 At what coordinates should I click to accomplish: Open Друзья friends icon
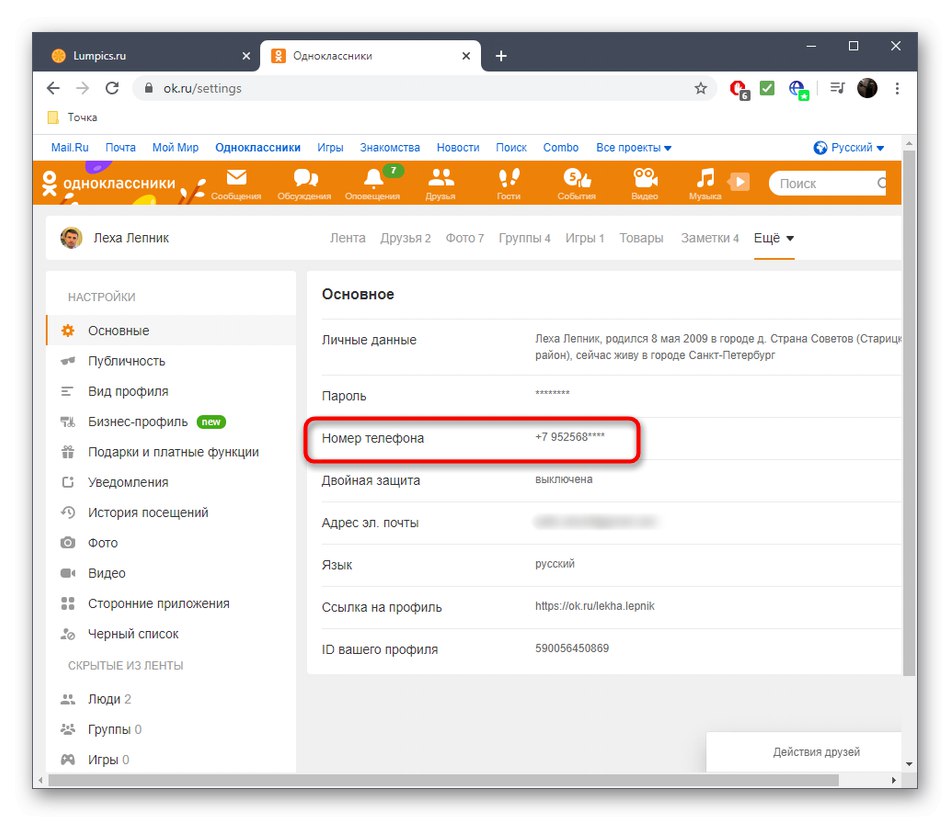[440, 183]
